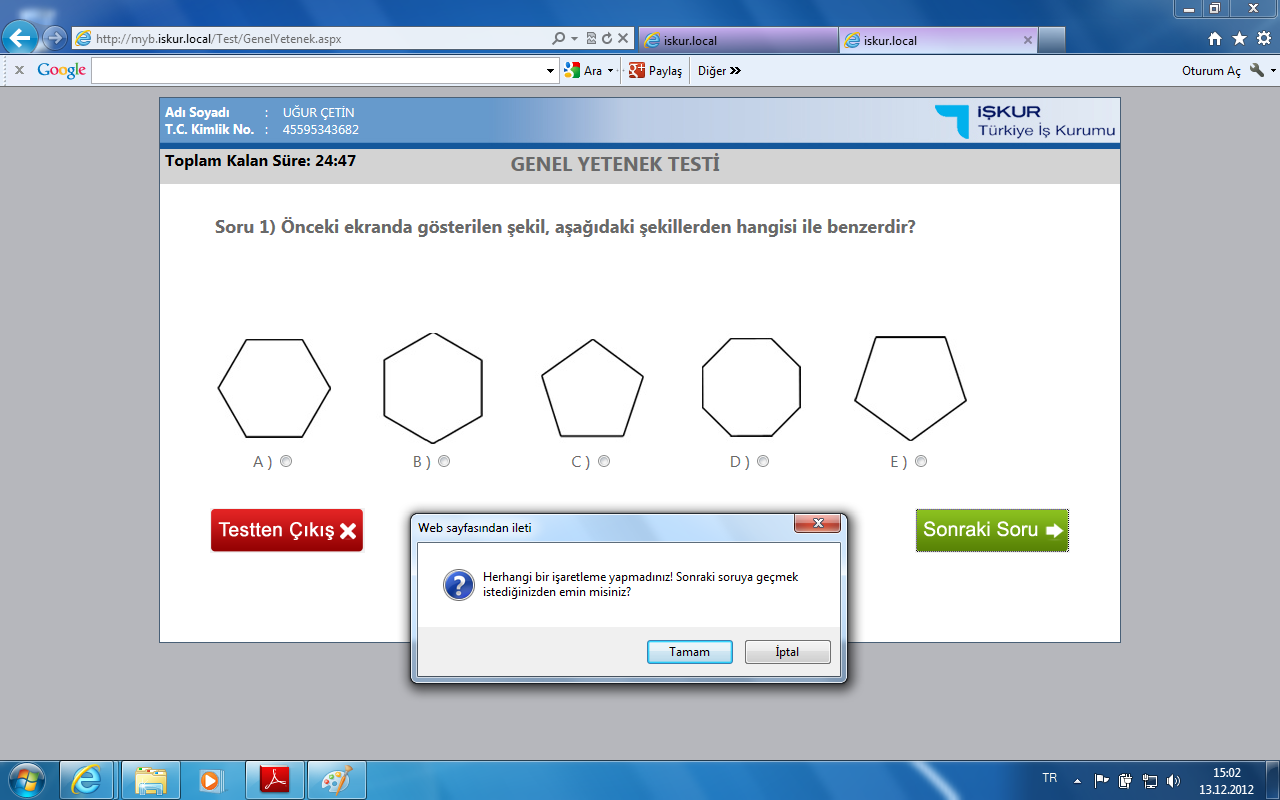Viewport: 1280px width, 800px height.
Task: Click the dialog question mark icon
Action: [459, 585]
